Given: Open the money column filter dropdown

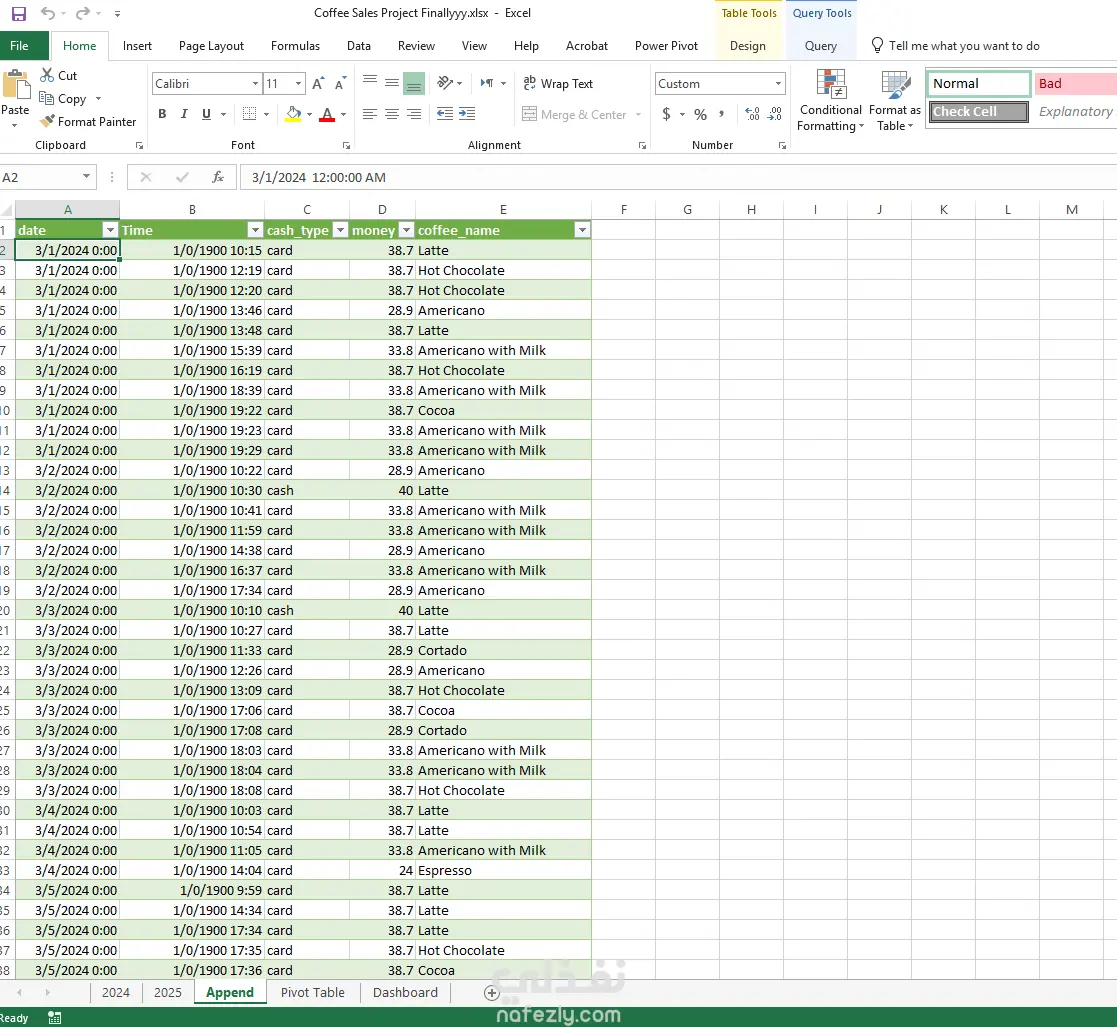Looking at the screenshot, I should click(406, 230).
